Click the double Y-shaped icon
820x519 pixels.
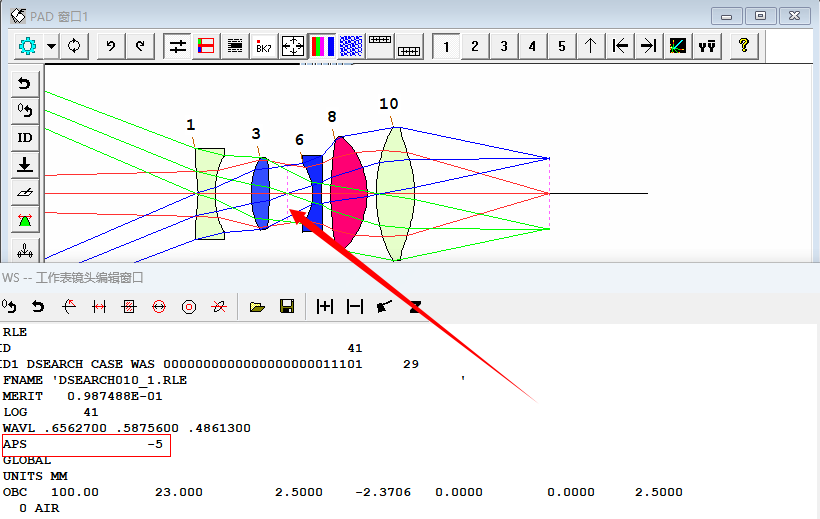pos(707,46)
